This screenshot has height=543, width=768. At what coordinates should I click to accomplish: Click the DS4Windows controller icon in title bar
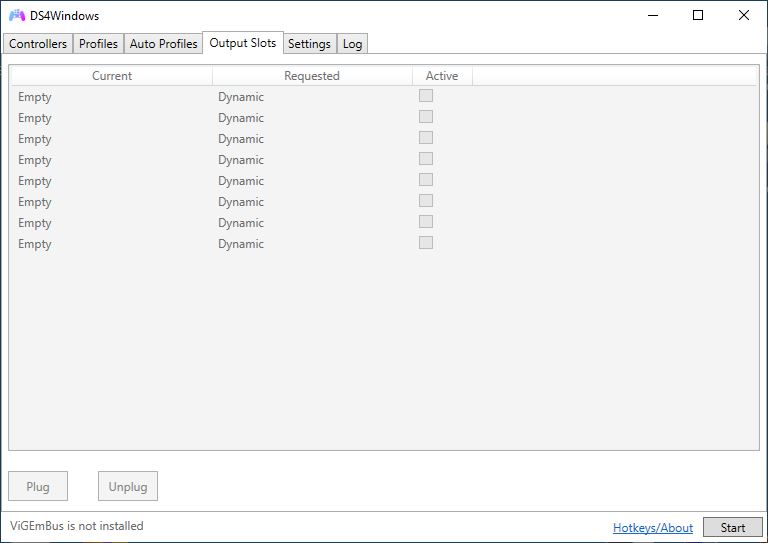(x=17, y=16)
